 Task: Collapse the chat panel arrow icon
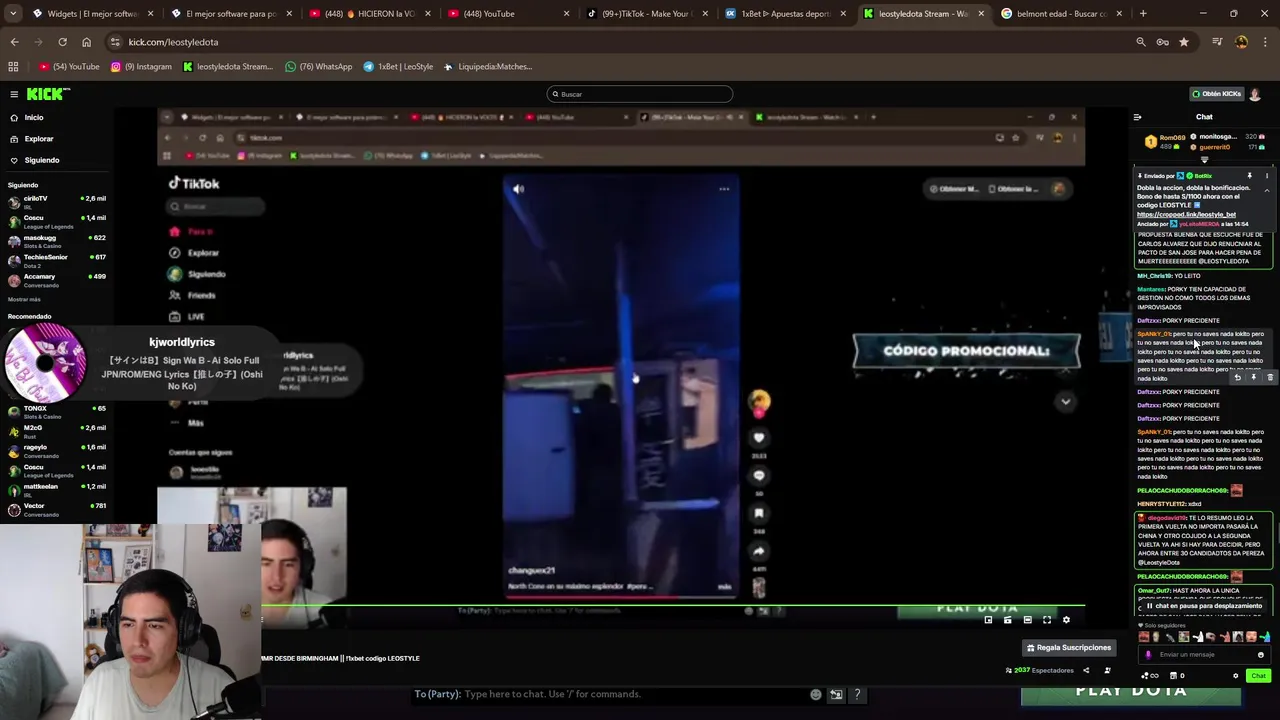pos(1137,117)
